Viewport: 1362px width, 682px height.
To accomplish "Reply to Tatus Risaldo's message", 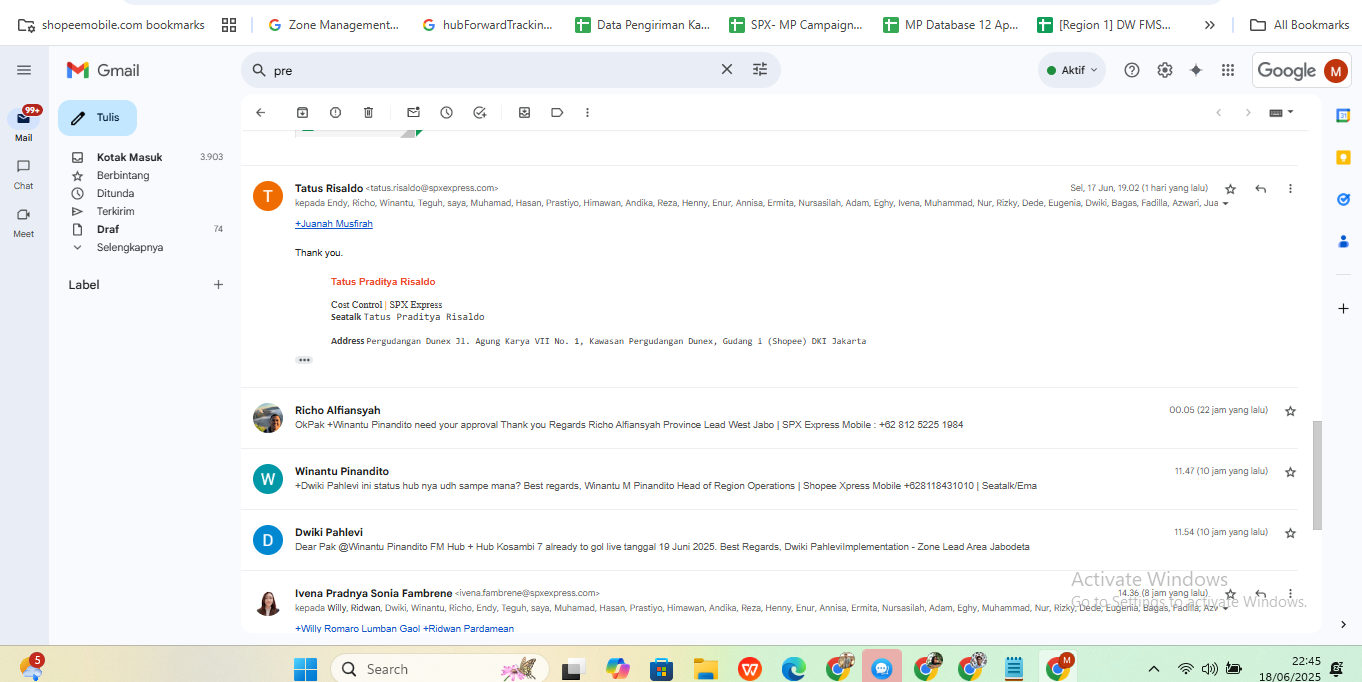I will [1261, 188].
